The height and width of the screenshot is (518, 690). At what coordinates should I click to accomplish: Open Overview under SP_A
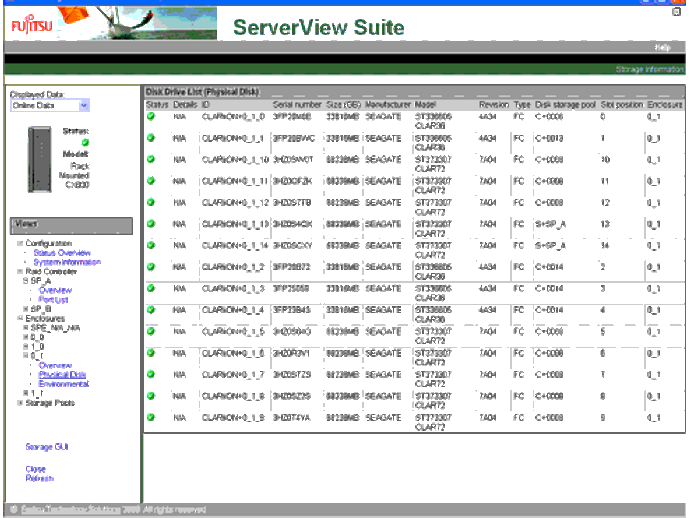pos(55,290)
